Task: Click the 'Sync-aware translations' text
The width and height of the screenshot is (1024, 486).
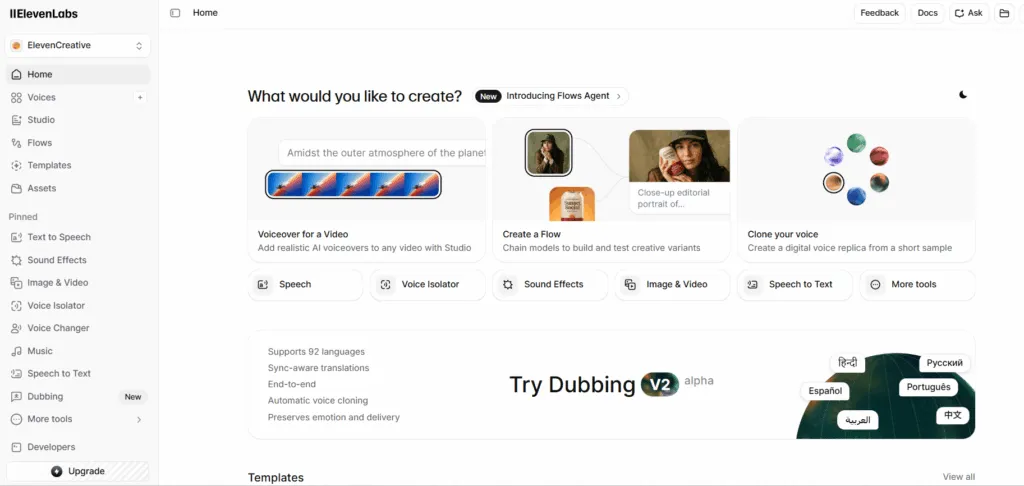Action: click(x=318, y=368)
